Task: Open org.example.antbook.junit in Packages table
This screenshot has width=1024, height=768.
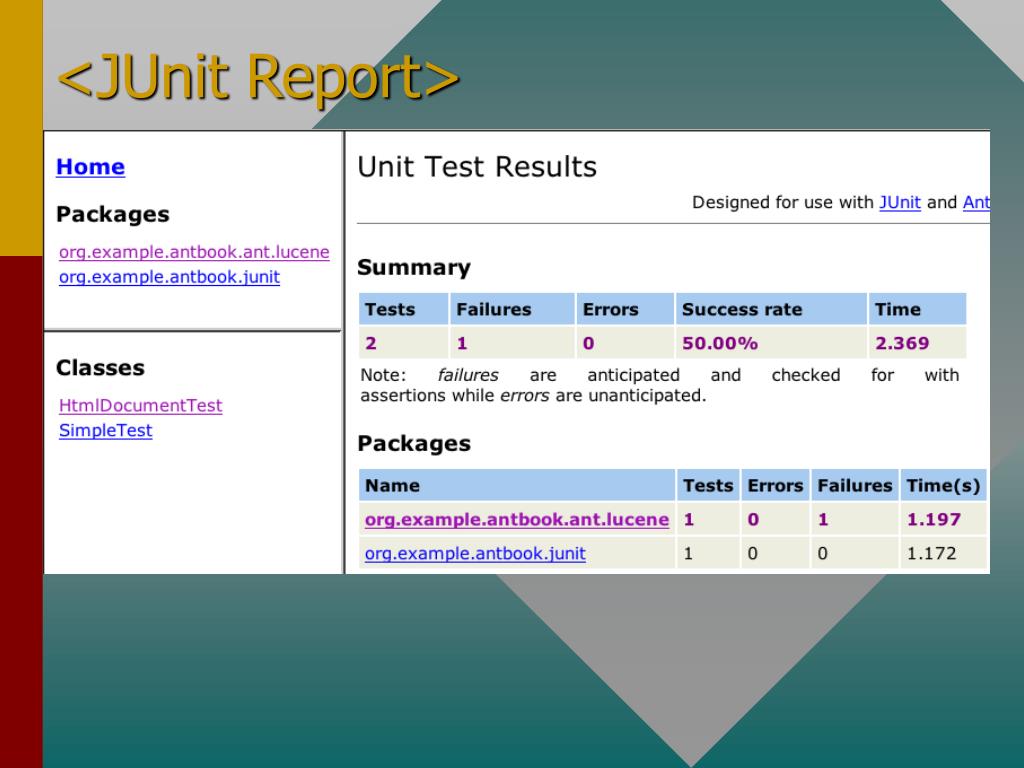Action: [x=475, y=553]
